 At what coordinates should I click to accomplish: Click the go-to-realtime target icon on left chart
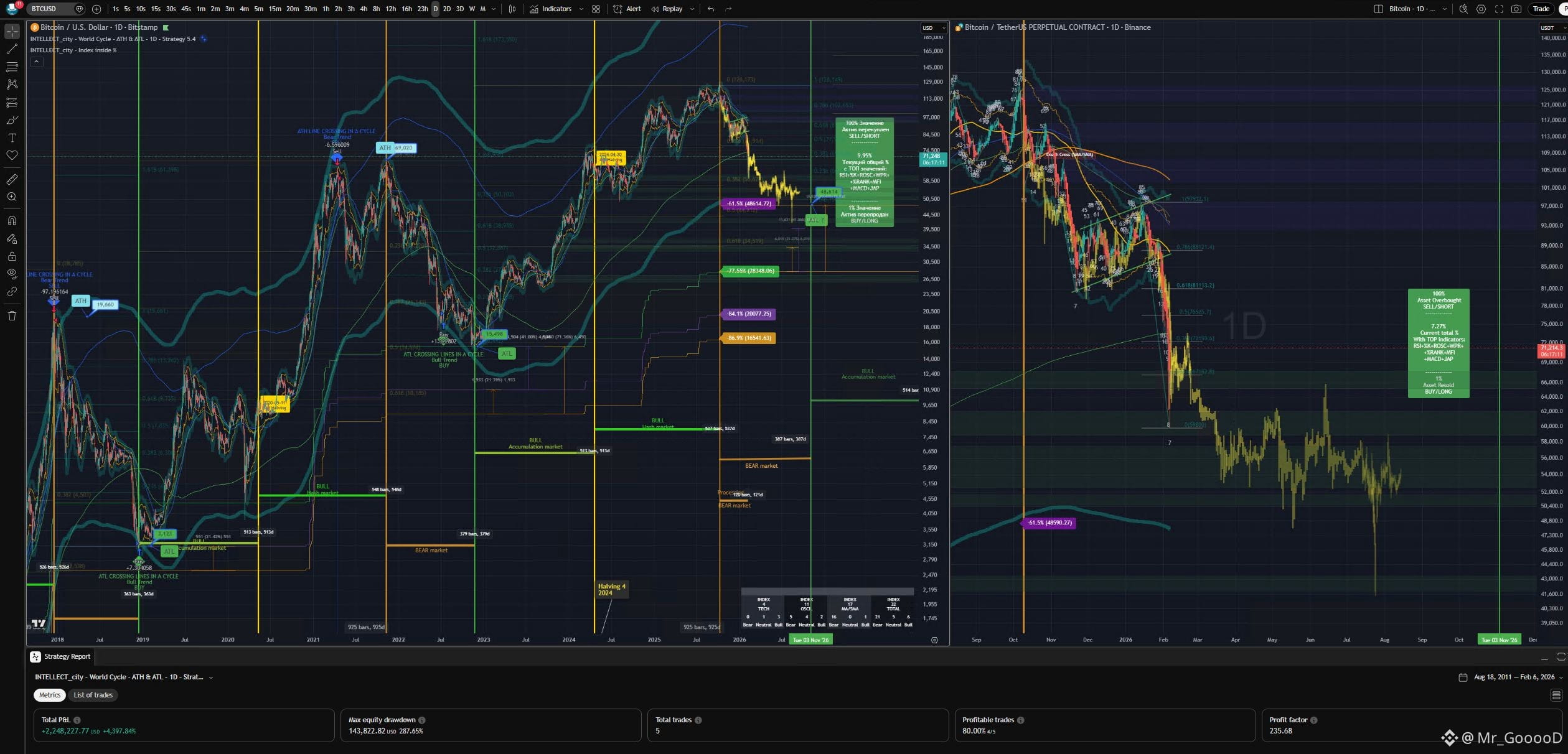[x=934, y=640]
